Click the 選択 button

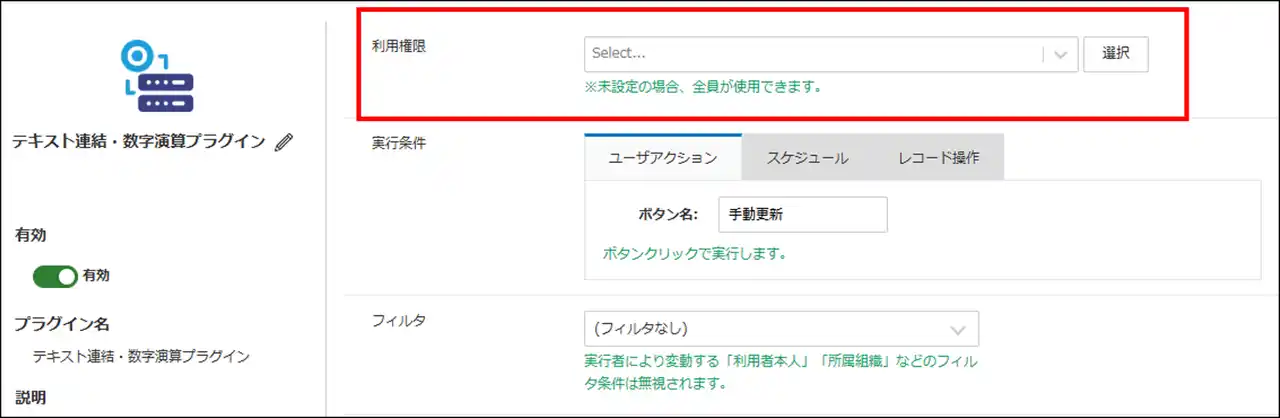[x=1116, y=55]
